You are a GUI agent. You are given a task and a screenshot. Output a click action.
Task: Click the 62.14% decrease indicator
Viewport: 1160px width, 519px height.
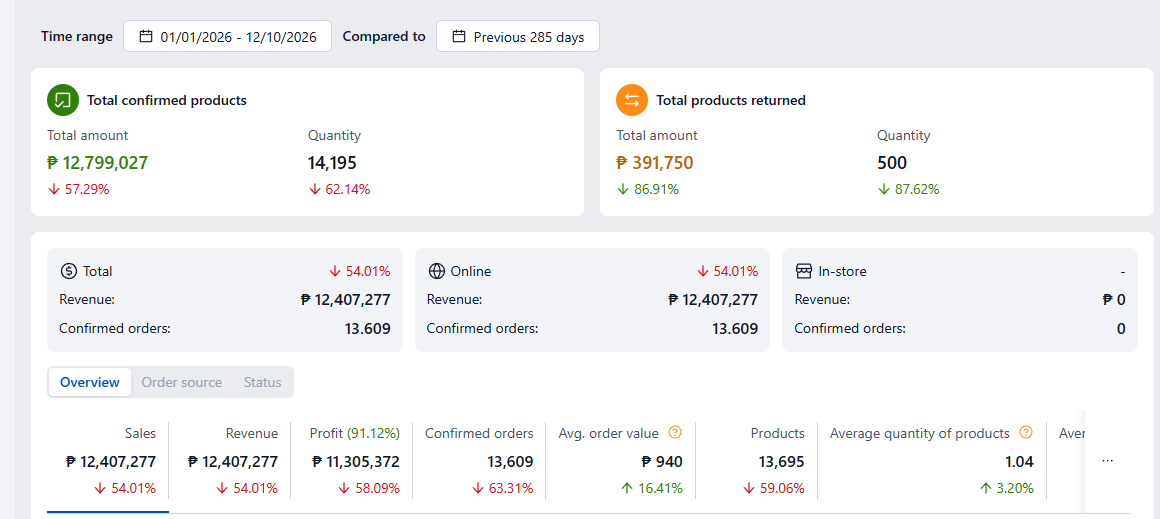340,189
